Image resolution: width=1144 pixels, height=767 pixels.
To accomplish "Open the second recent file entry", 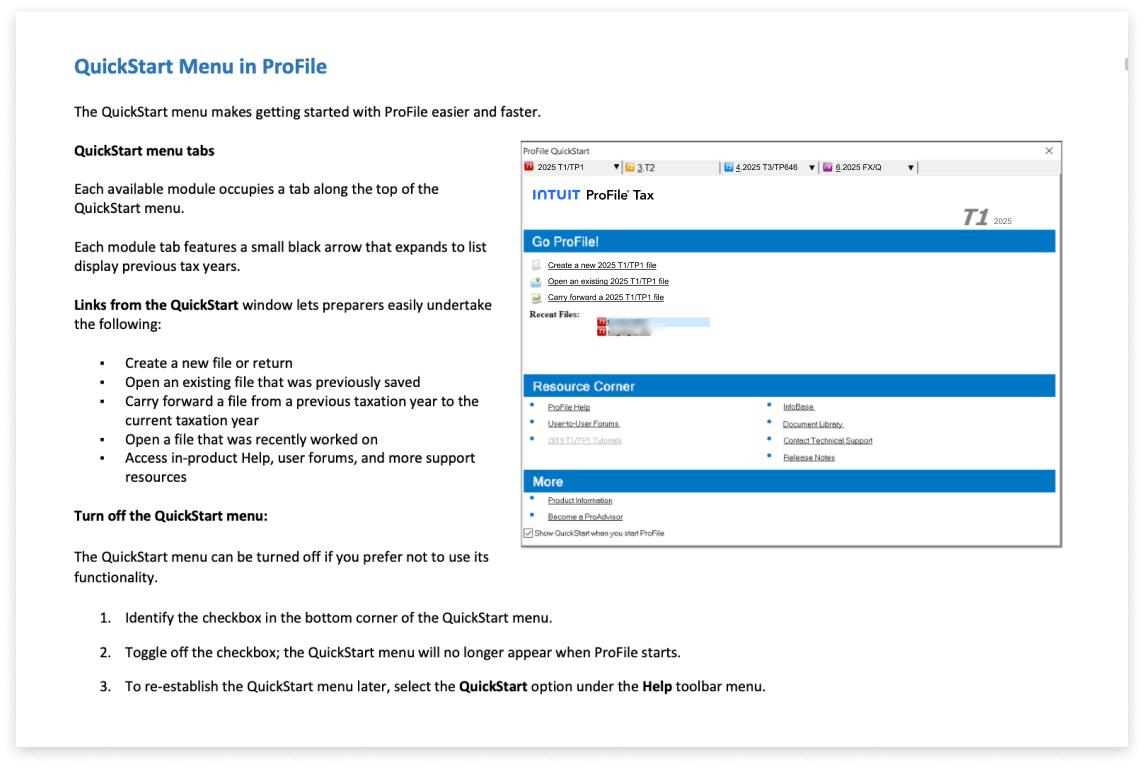I will [x=625, y=331].
